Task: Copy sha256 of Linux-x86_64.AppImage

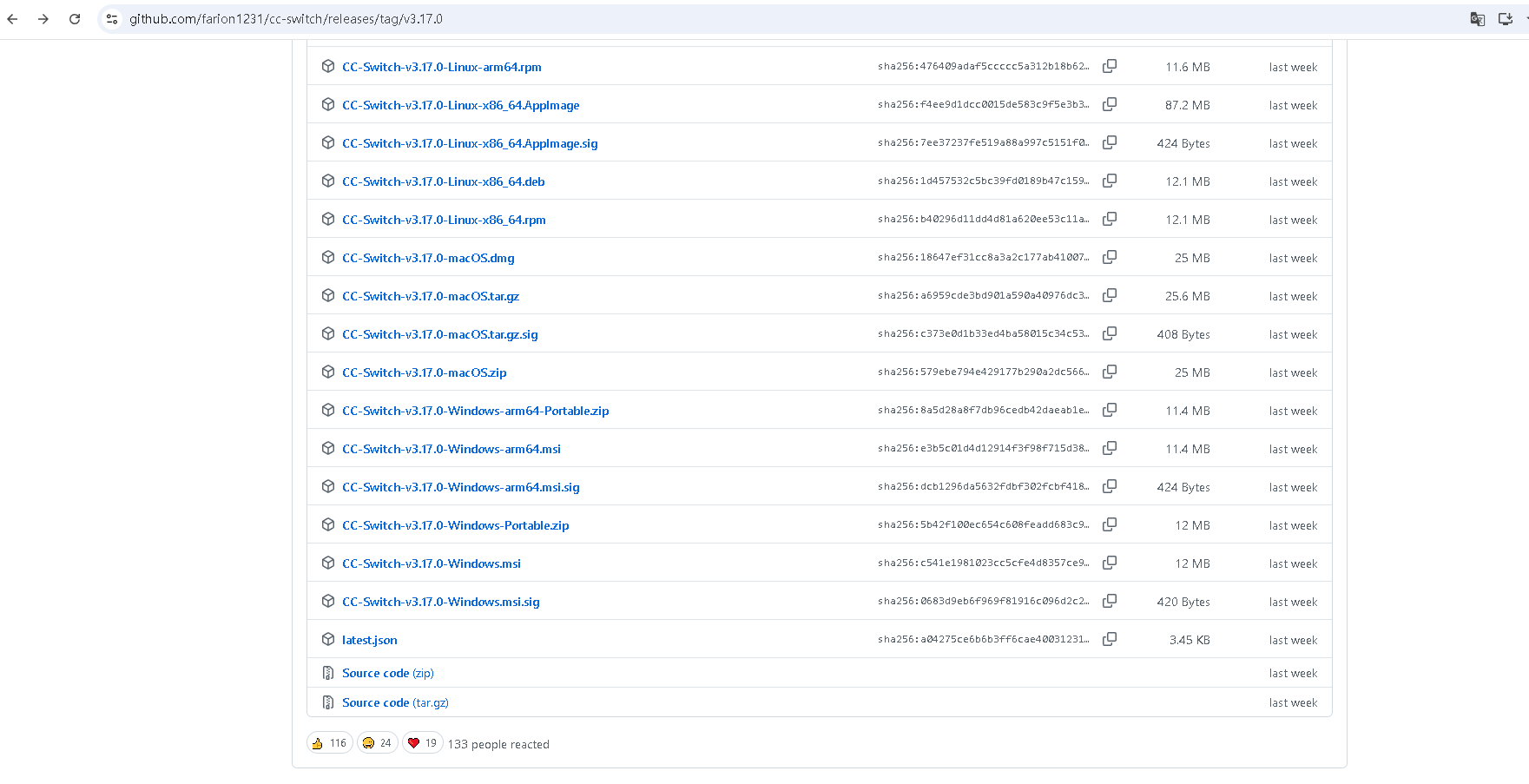Action: [x=1110, y=104]
